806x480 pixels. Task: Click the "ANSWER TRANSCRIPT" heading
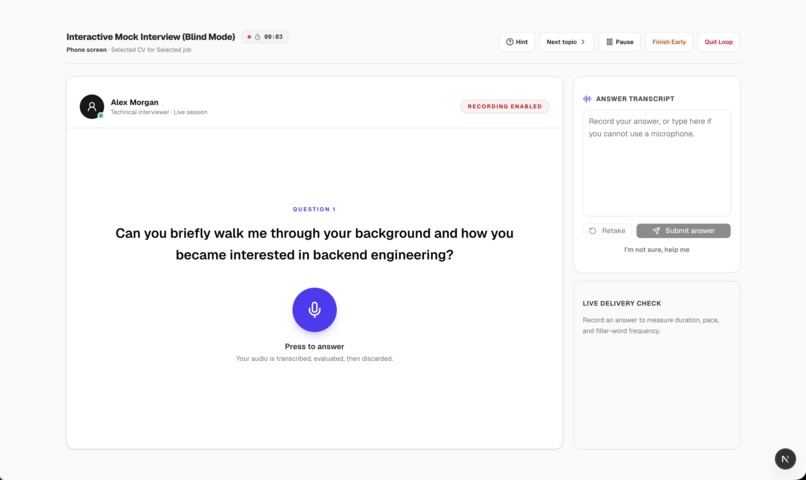tap(635, 99)
